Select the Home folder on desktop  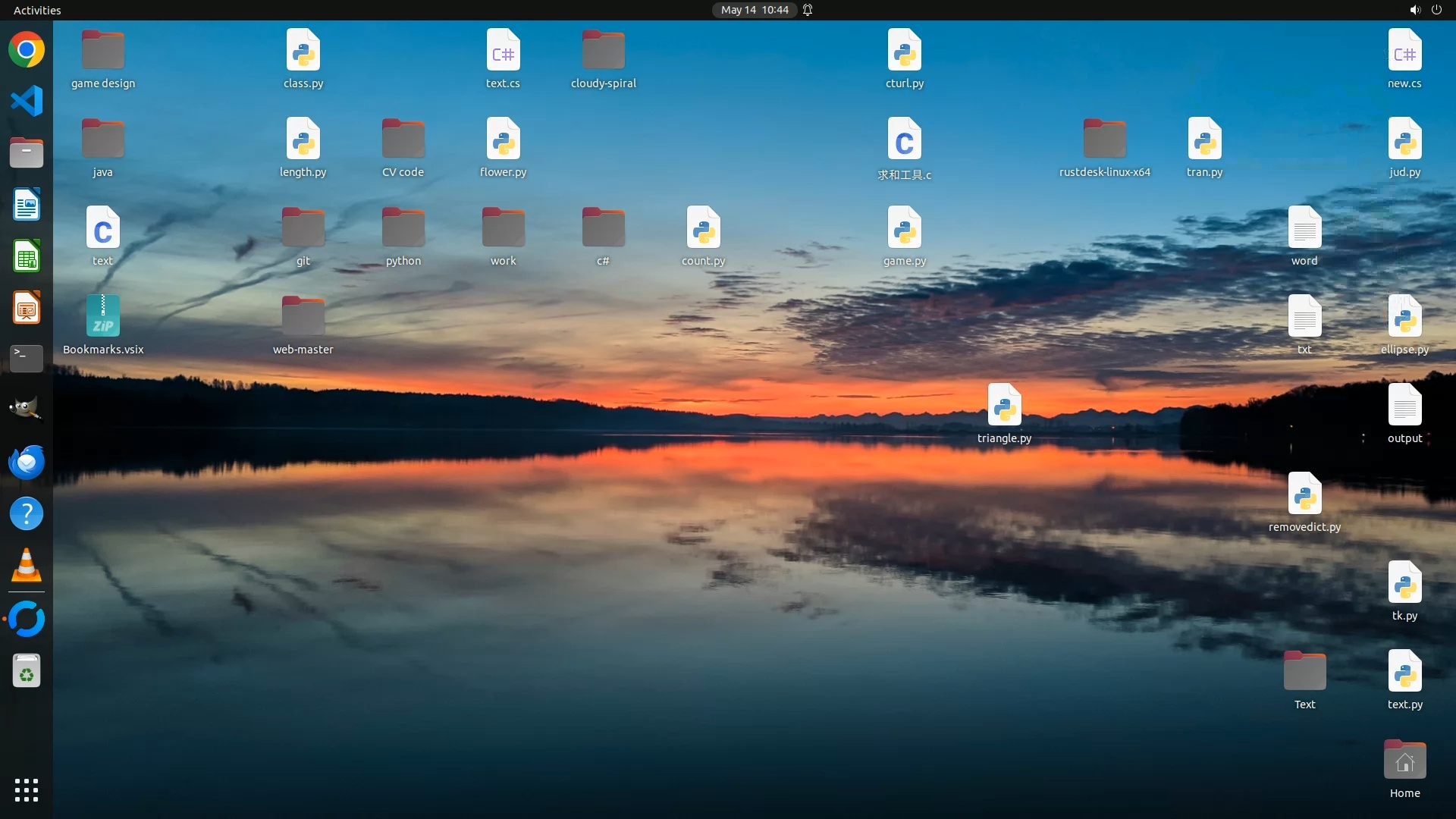(1404, 761)
